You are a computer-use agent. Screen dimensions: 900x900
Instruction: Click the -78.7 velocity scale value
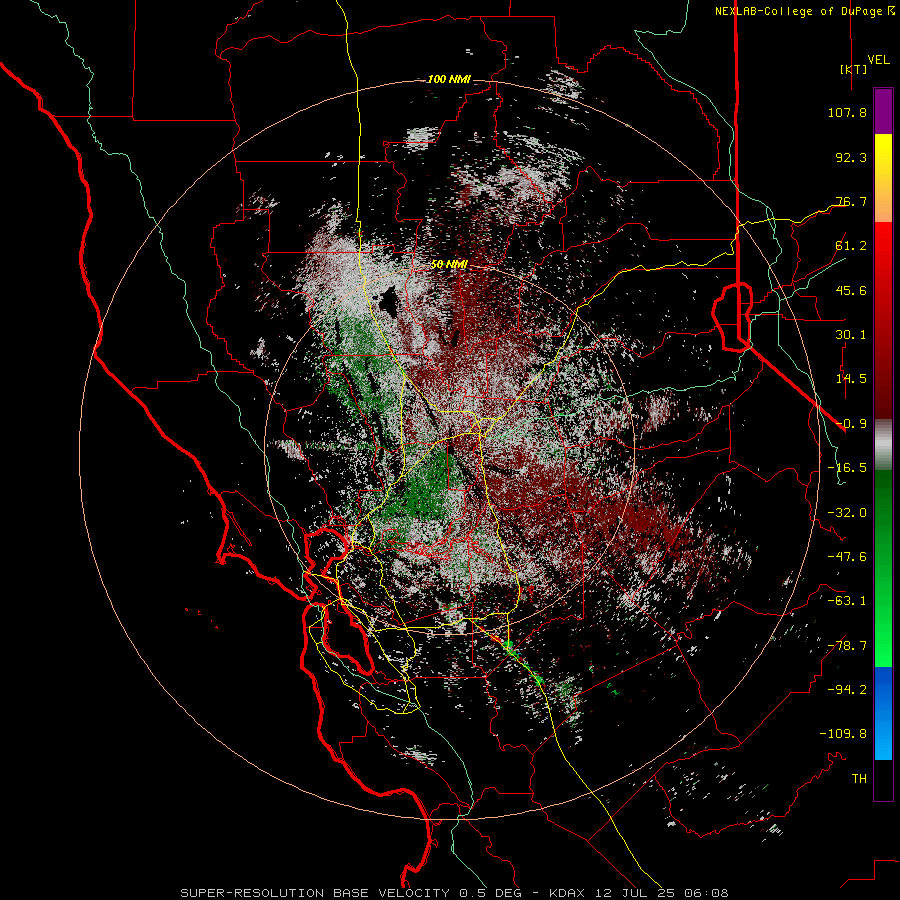847,646
